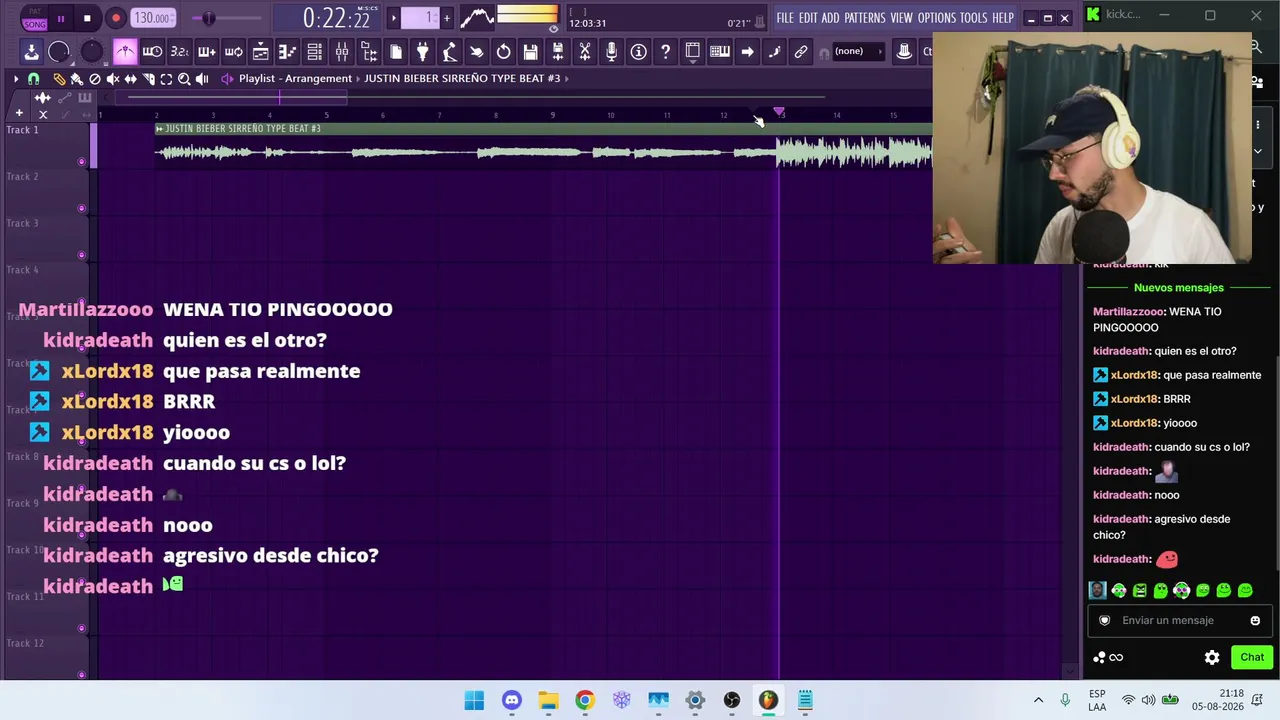Screen dimensions: 1280x720
Task: Click the save floppy disk icon
Action: click(x=530, y=52)
